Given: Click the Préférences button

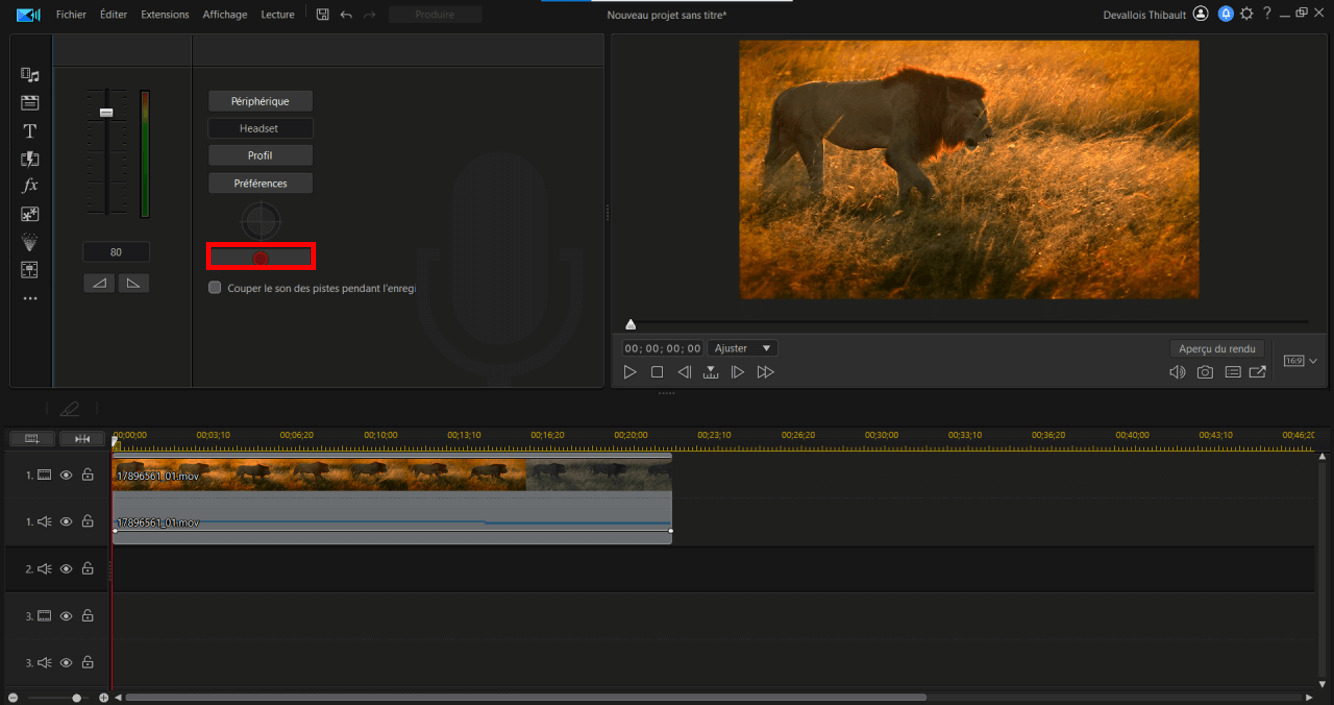Looking at the screenshot, I should click(260, 183).
